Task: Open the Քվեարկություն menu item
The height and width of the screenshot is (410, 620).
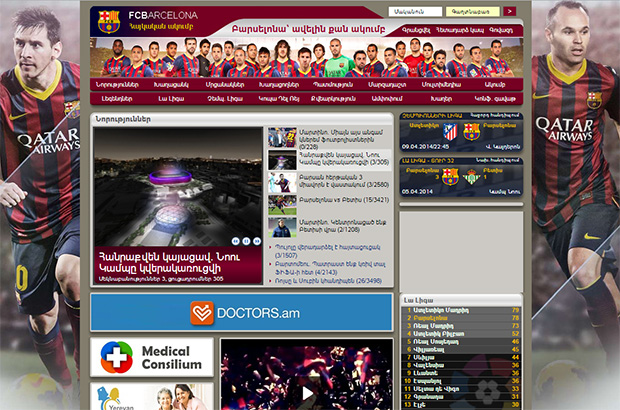Action: tap(333, 98)
